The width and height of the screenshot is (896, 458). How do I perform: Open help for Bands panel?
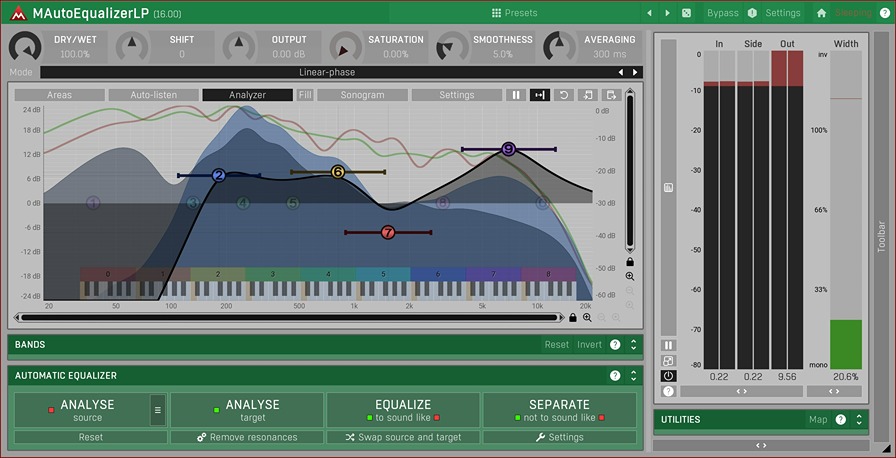[615, 344]
